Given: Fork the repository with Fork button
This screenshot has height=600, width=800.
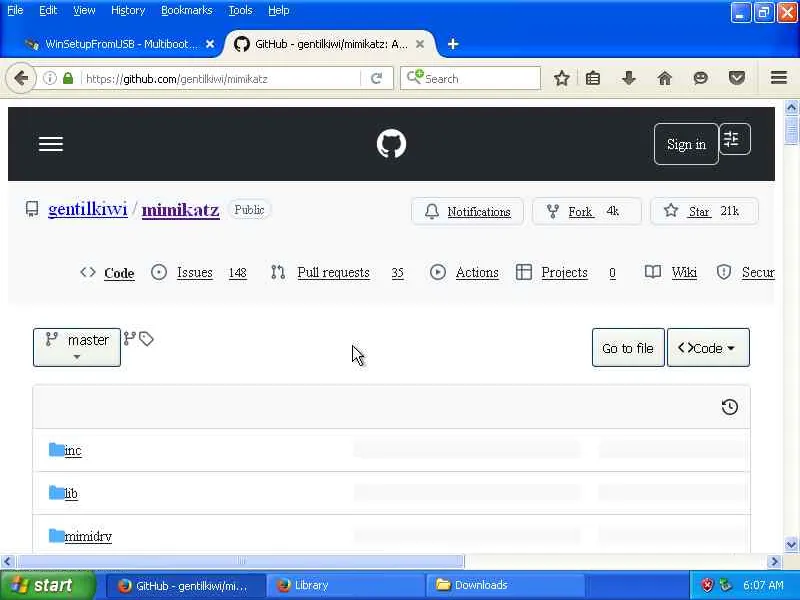Looking at the screenshot, I should tap(587, 211).
